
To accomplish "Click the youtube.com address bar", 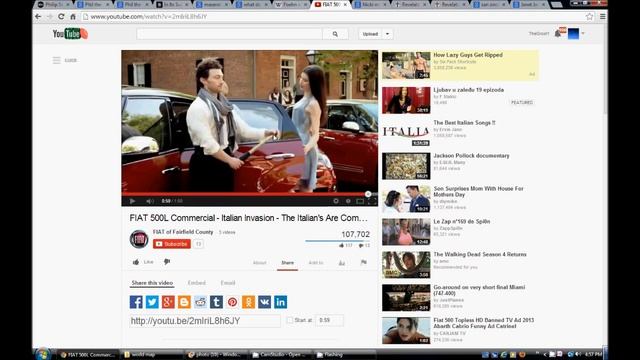I will (x=333, y=17).
